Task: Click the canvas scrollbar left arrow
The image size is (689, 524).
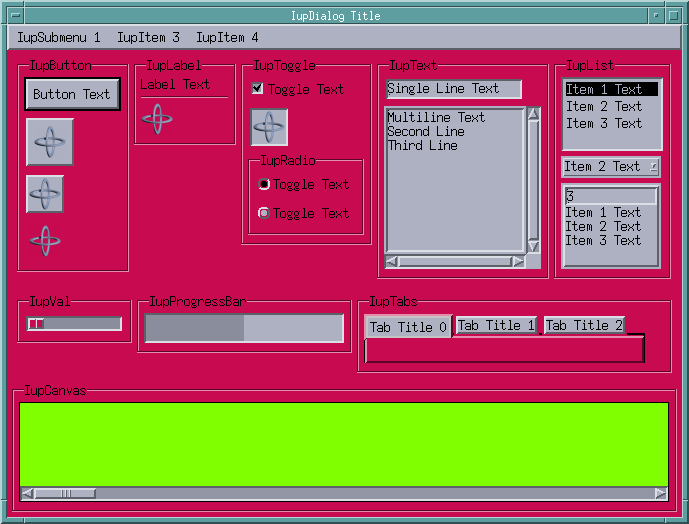Action: click(x=27, y=494)
